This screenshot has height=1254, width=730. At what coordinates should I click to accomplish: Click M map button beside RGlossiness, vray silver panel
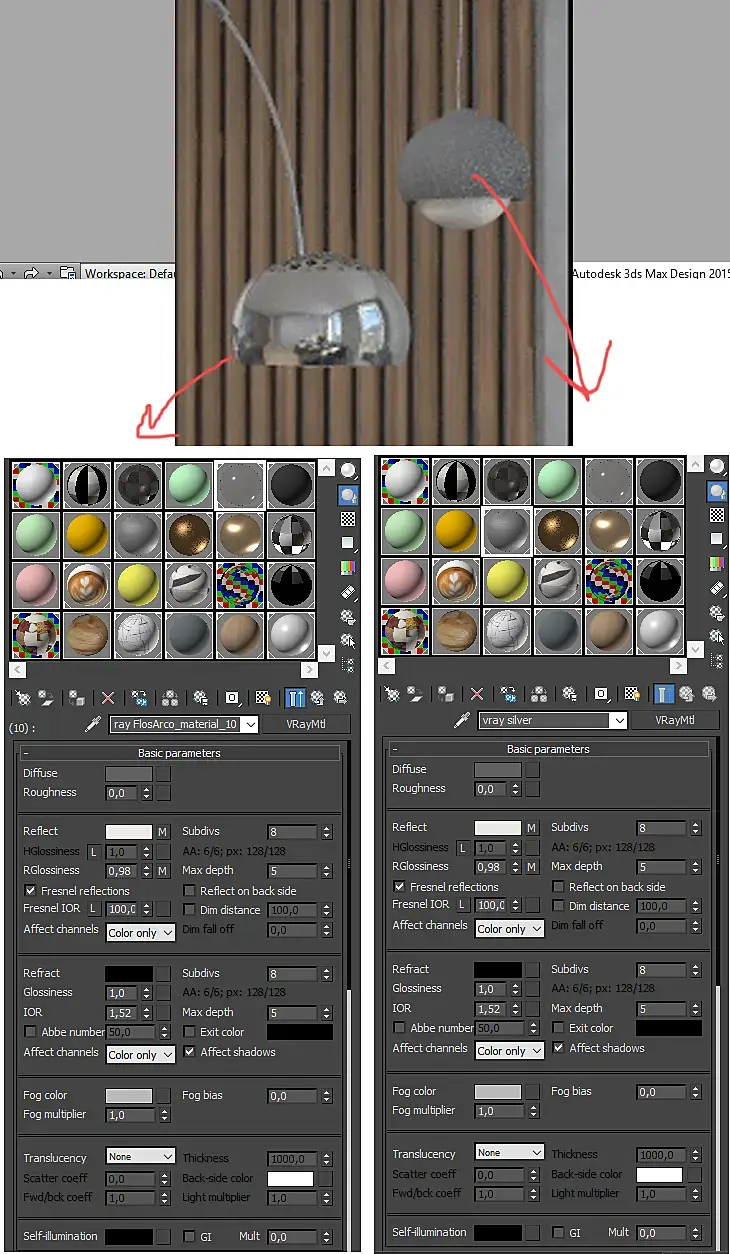[532, 866]
